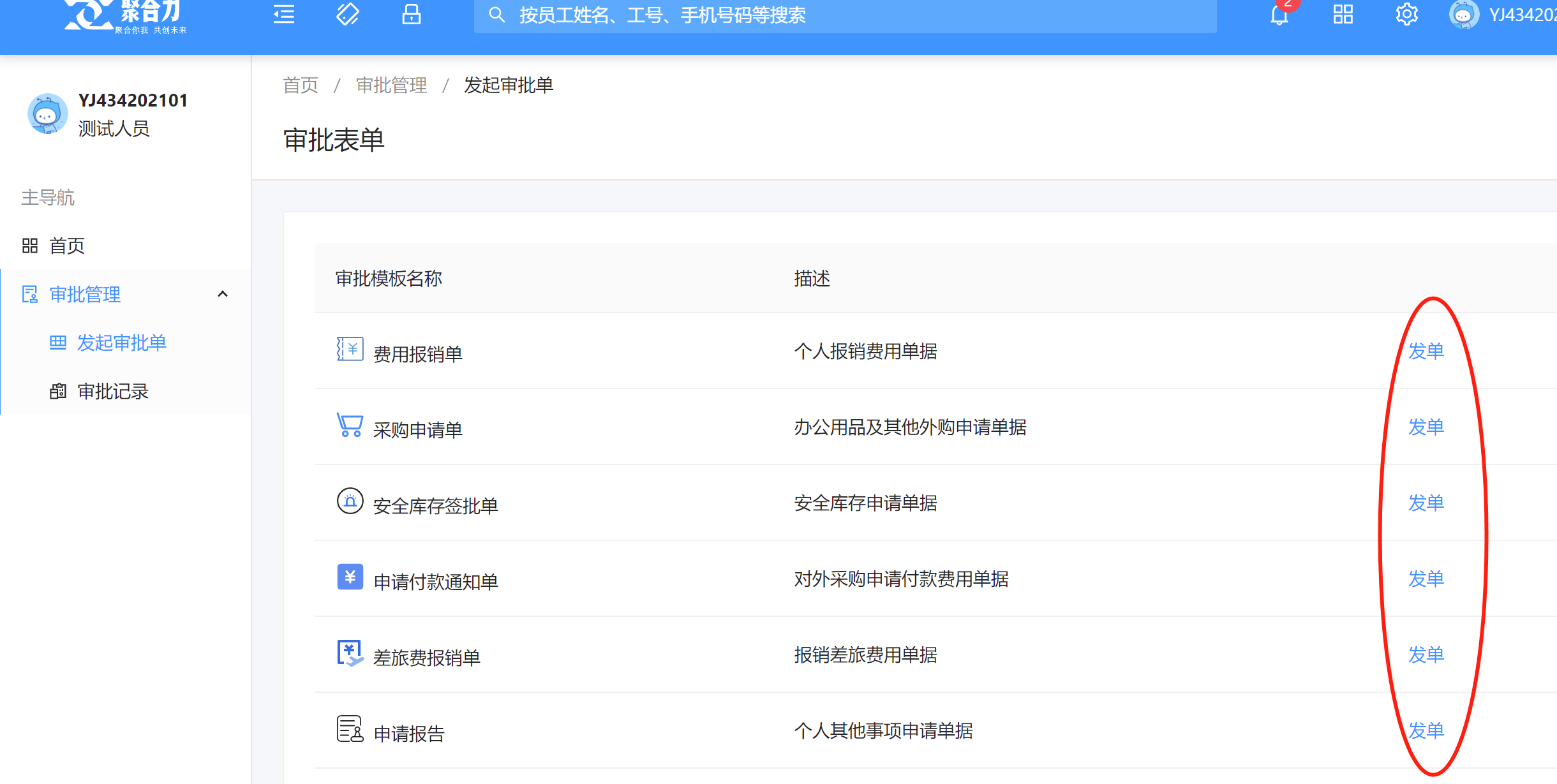Click the tag/label icon in top bar
This screenshot has height=784, width=1557.
pyautogui.click(x=348, y=14)
